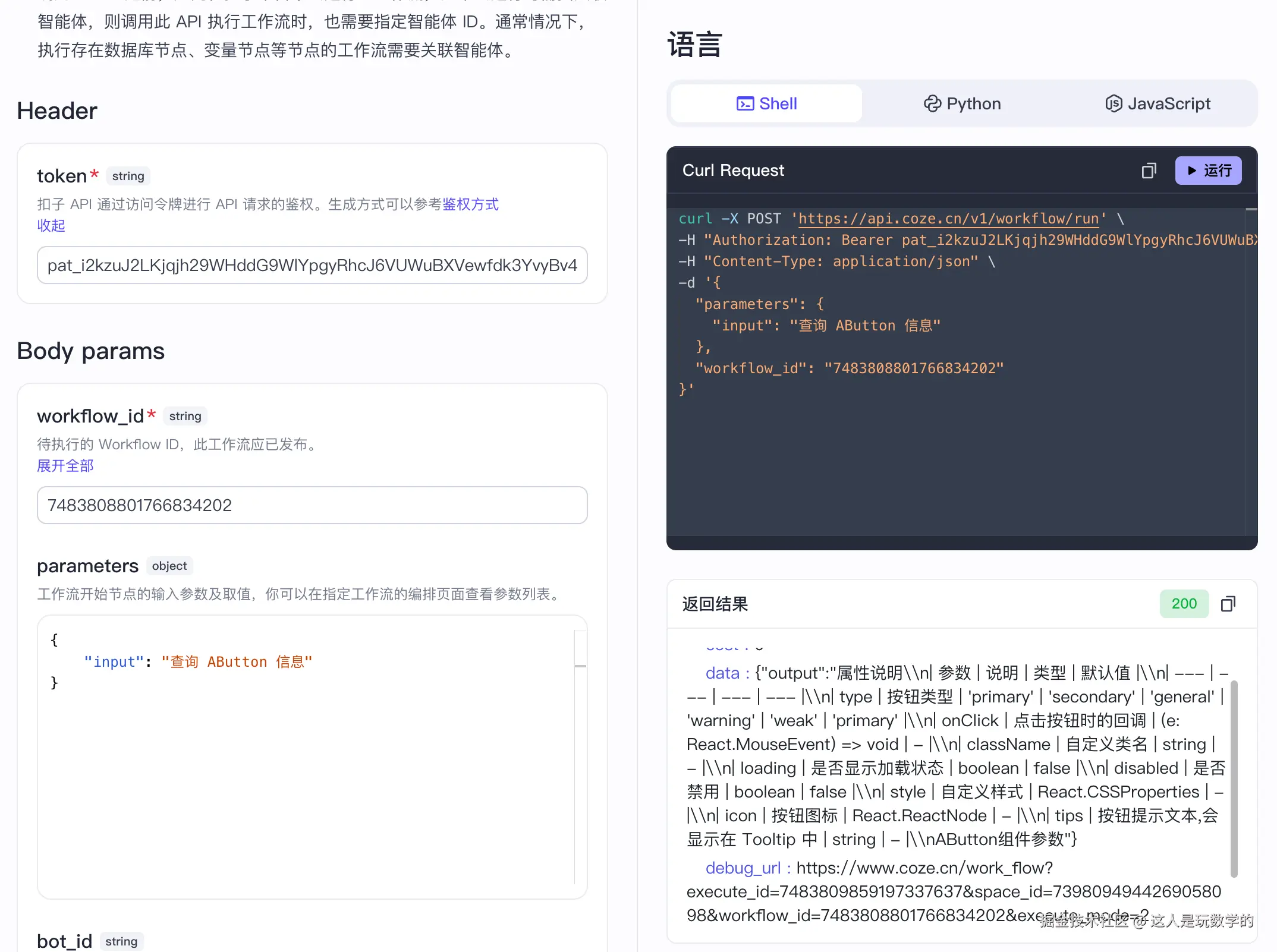This screenshot has width=1277, height=952.
Task: Click the API URL in curl code
Action: tap(948, 219)
